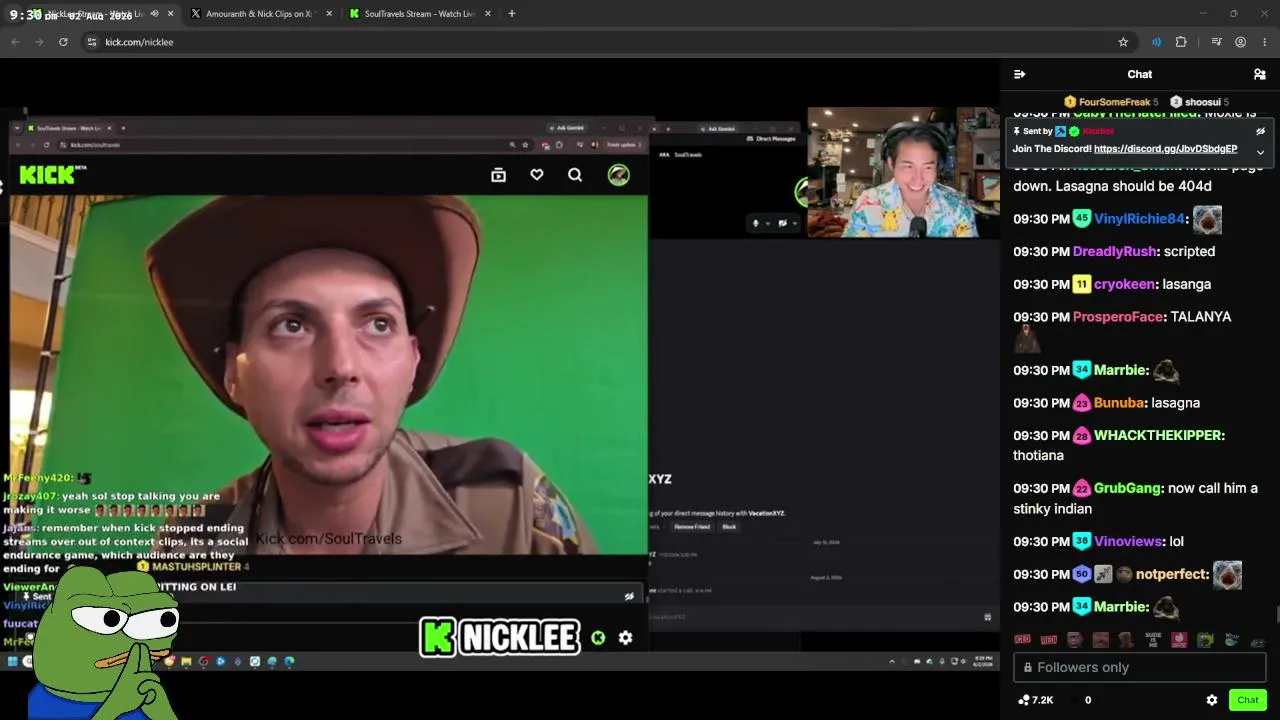The height and width of the screenshot is (720, 1280).
Task: Pick the green frog emote in quick emotes
Action: (1204, 640)
